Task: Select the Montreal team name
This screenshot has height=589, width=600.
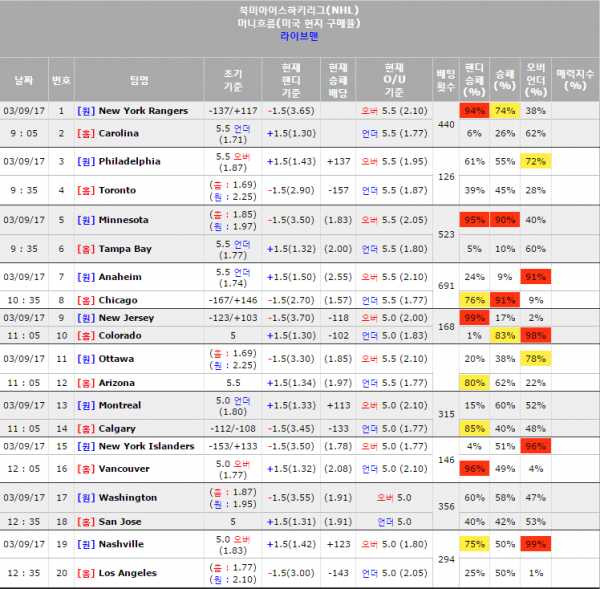Action: [120, 405]
